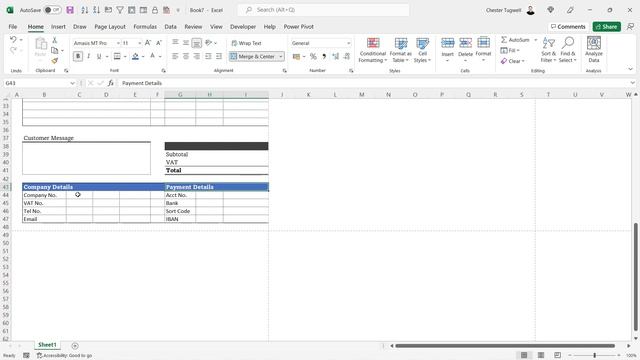This screenshot has height=360, width=640.
Task: Click the Filter funnel in the quick access toolbar
Action: [120, 10]
